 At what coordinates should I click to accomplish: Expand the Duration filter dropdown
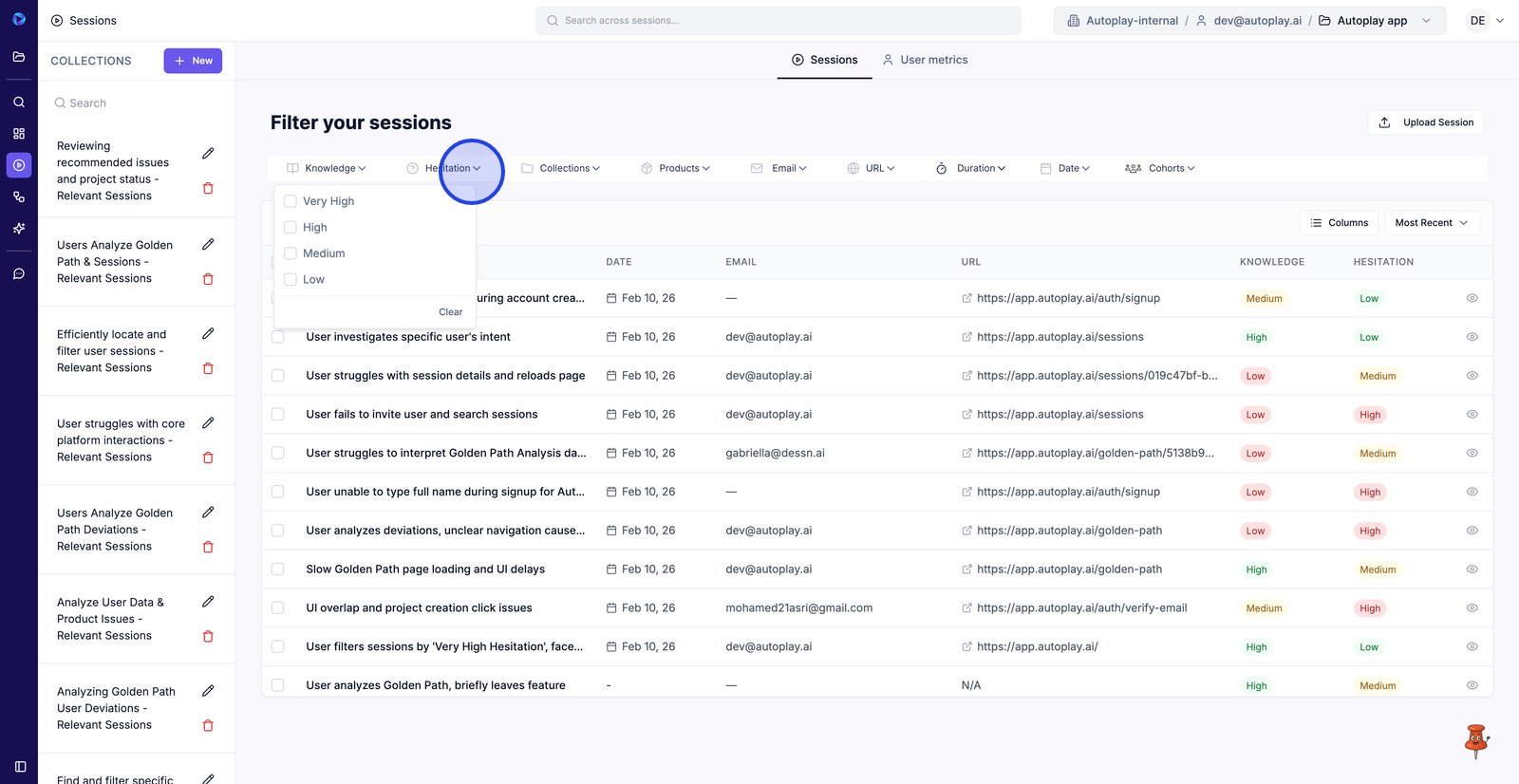(970, 168)
